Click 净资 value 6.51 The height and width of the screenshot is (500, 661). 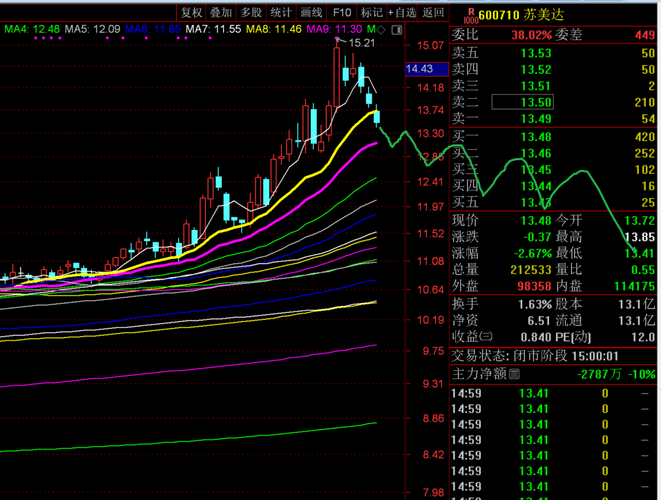[x=539, y=321]
